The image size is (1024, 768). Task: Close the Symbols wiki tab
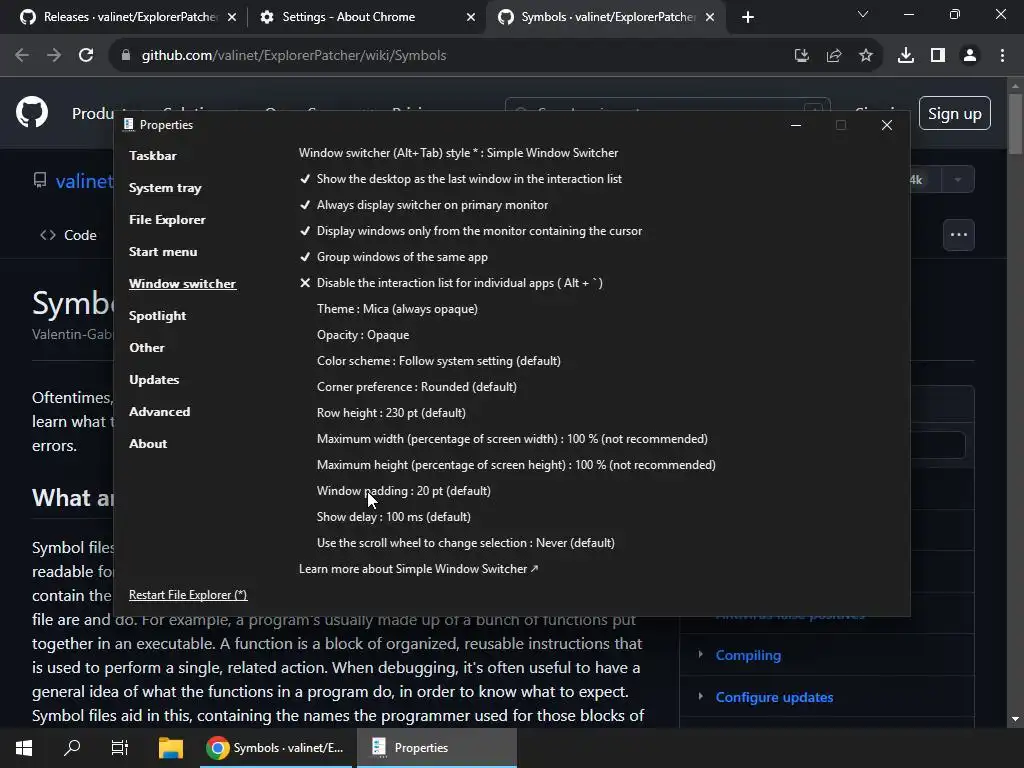[710, 17]
